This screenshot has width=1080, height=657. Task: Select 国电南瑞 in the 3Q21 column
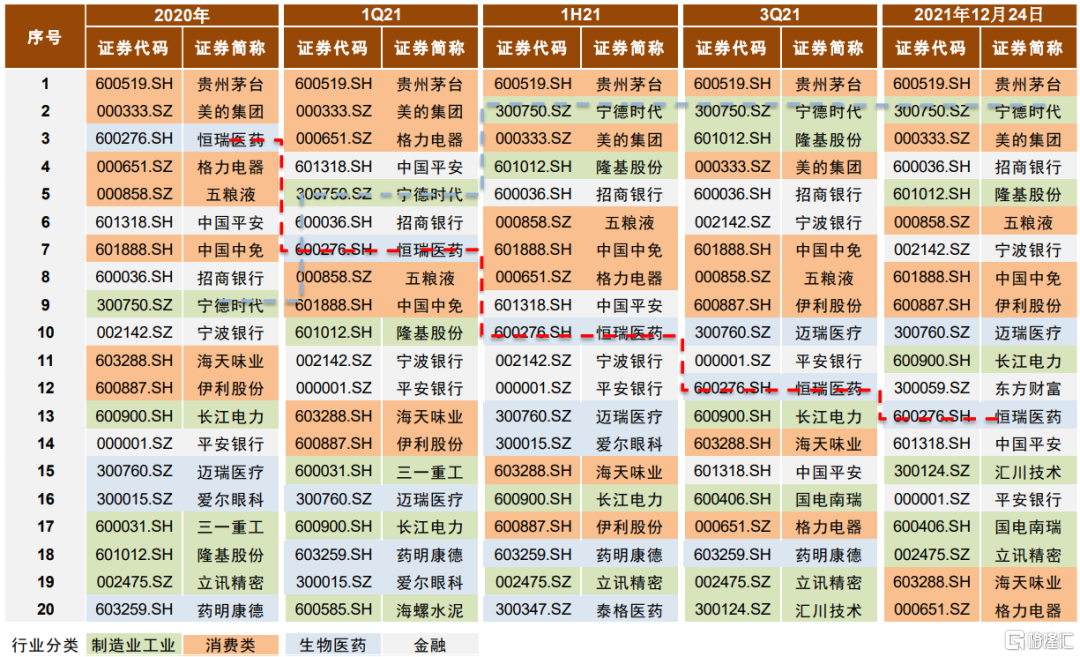pos(828,499)
